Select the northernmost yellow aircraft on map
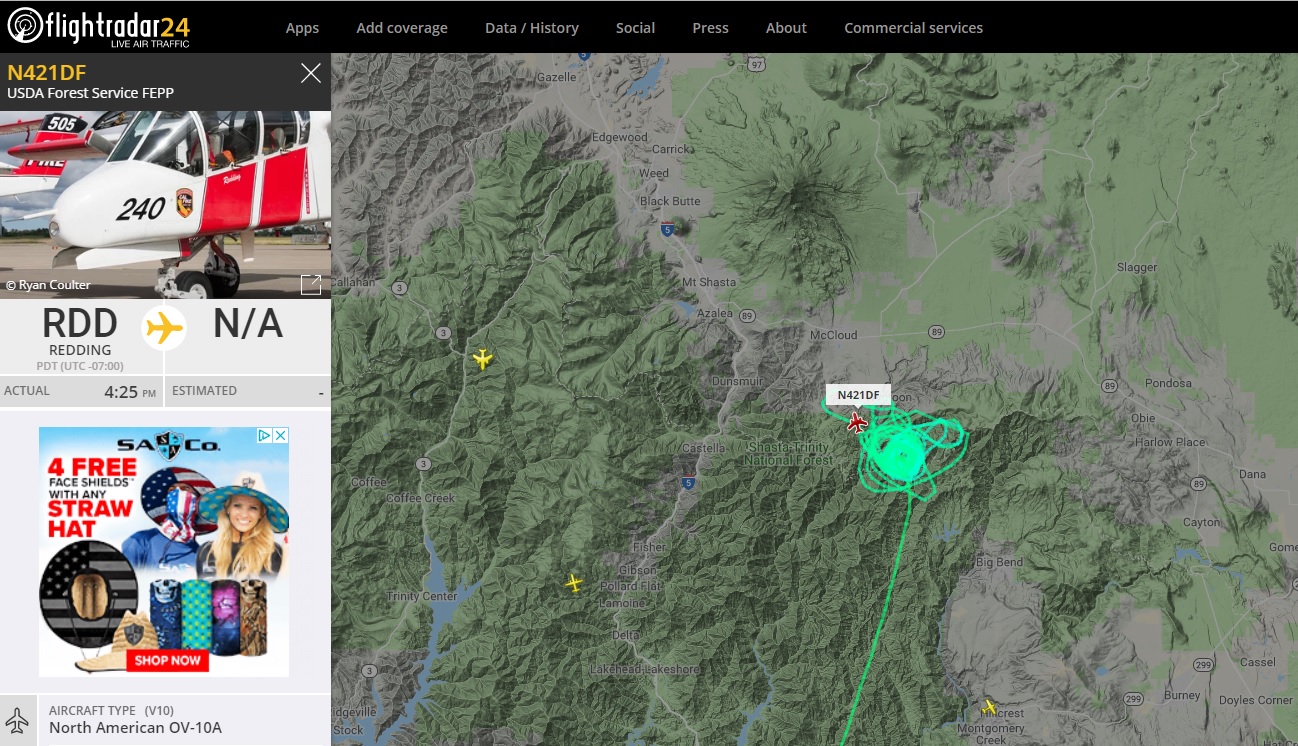The image size is (1298, 746). (x=482, y=358)
